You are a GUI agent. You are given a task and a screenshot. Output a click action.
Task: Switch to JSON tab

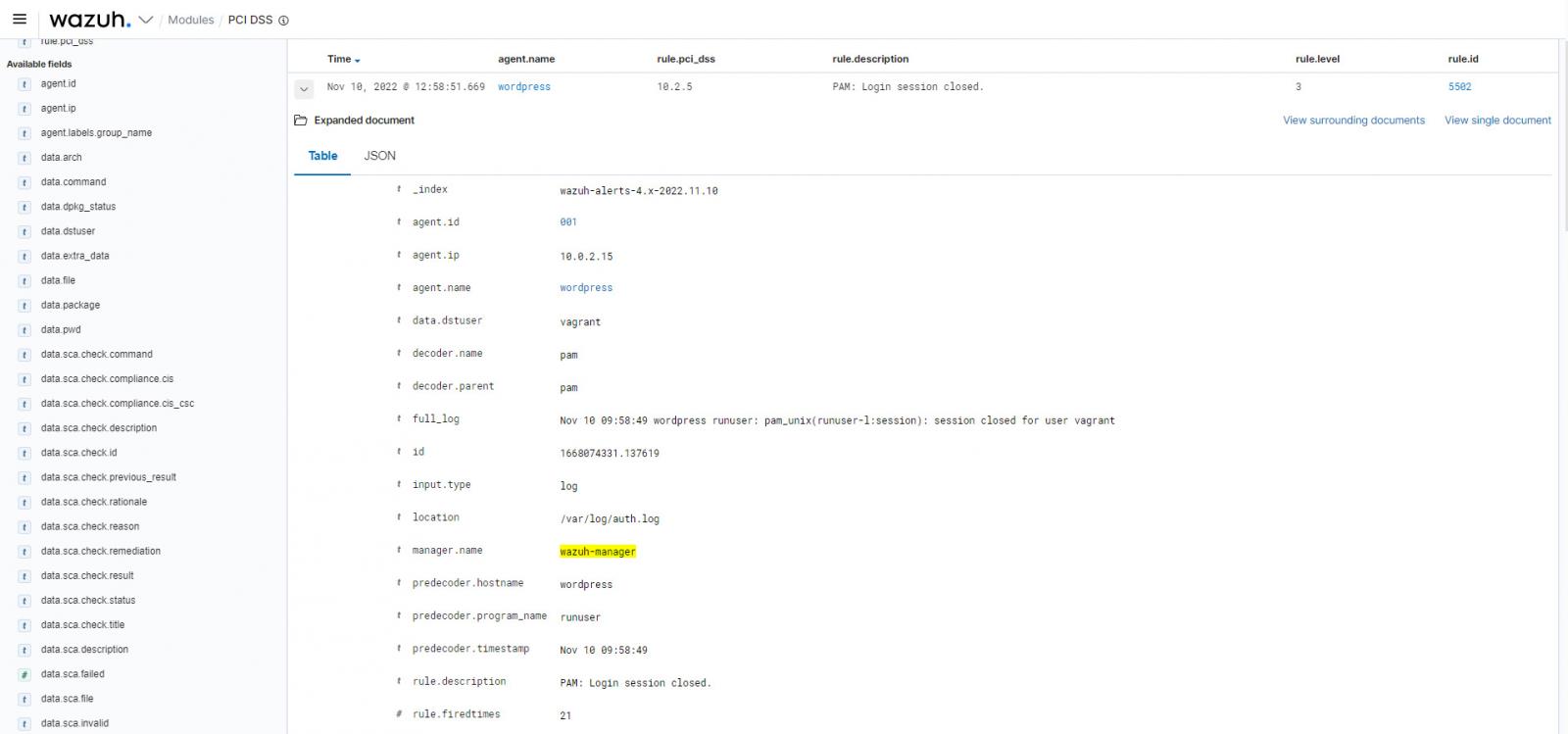click(x=380, y=156)
